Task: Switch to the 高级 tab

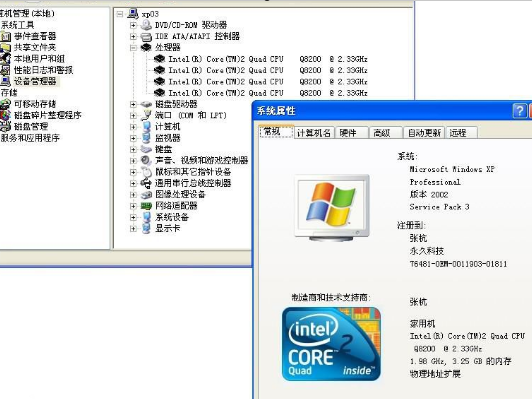Action: point(386,133)
